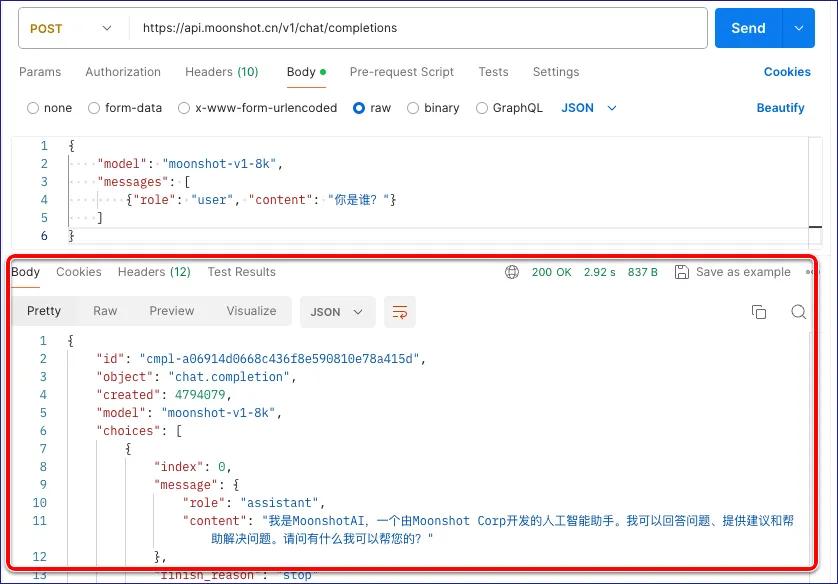This screenshot has width=838, height=584.
Task: Toggle word wrap in the response viewer
Action: (x=400, y=312)
